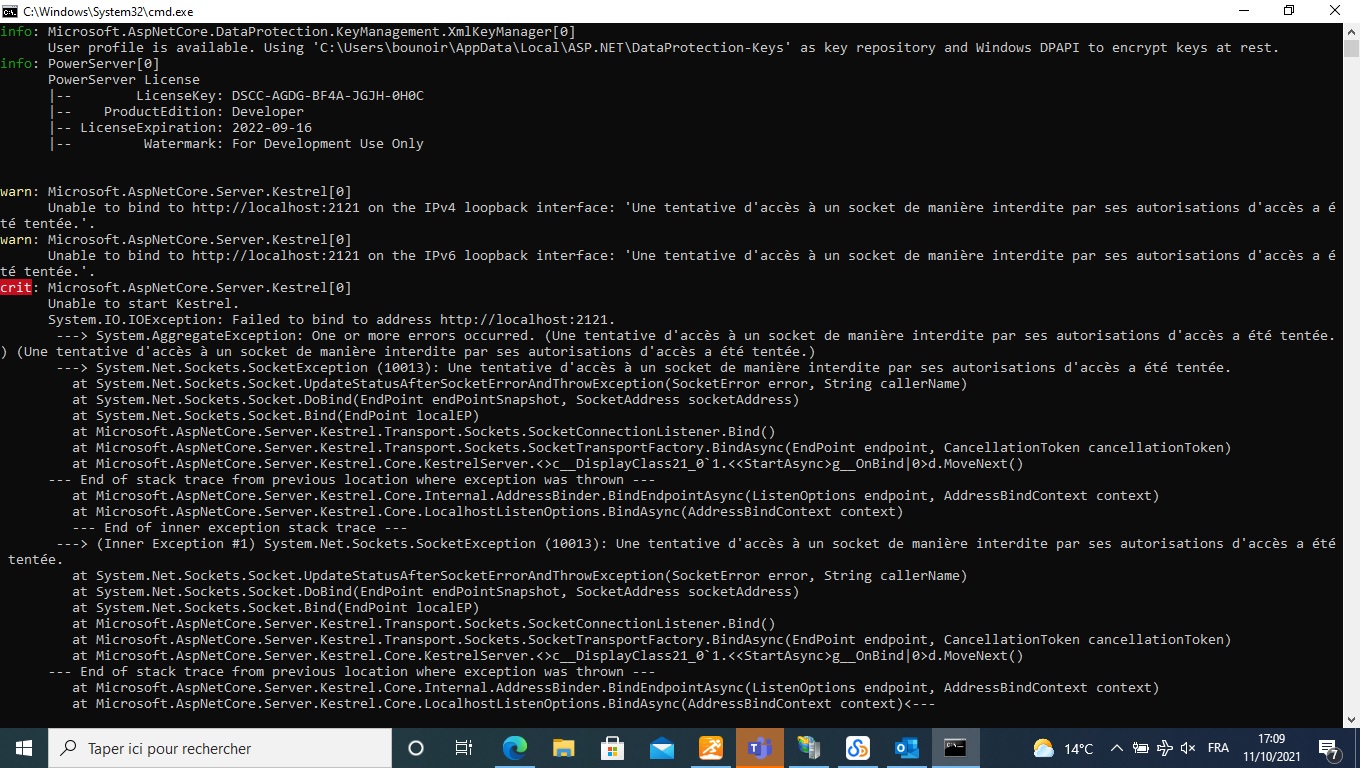Click the cmd.exe title bar system icon
Image resolution: width=1360 pixels, height=768 pixels.
pos(10,11)
